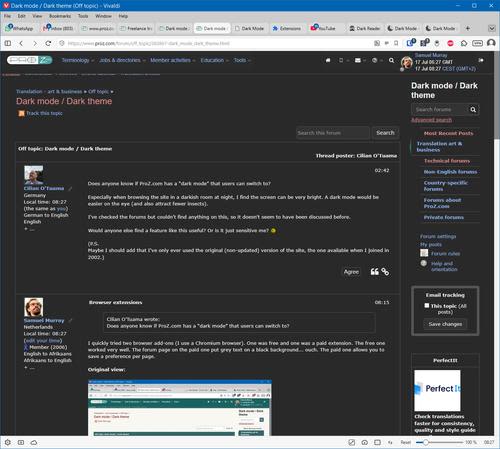The height and width of the screenshot is (449, 500).
Task: Expand the Jobs & directories dropdown
Action: tap(122, 60)
